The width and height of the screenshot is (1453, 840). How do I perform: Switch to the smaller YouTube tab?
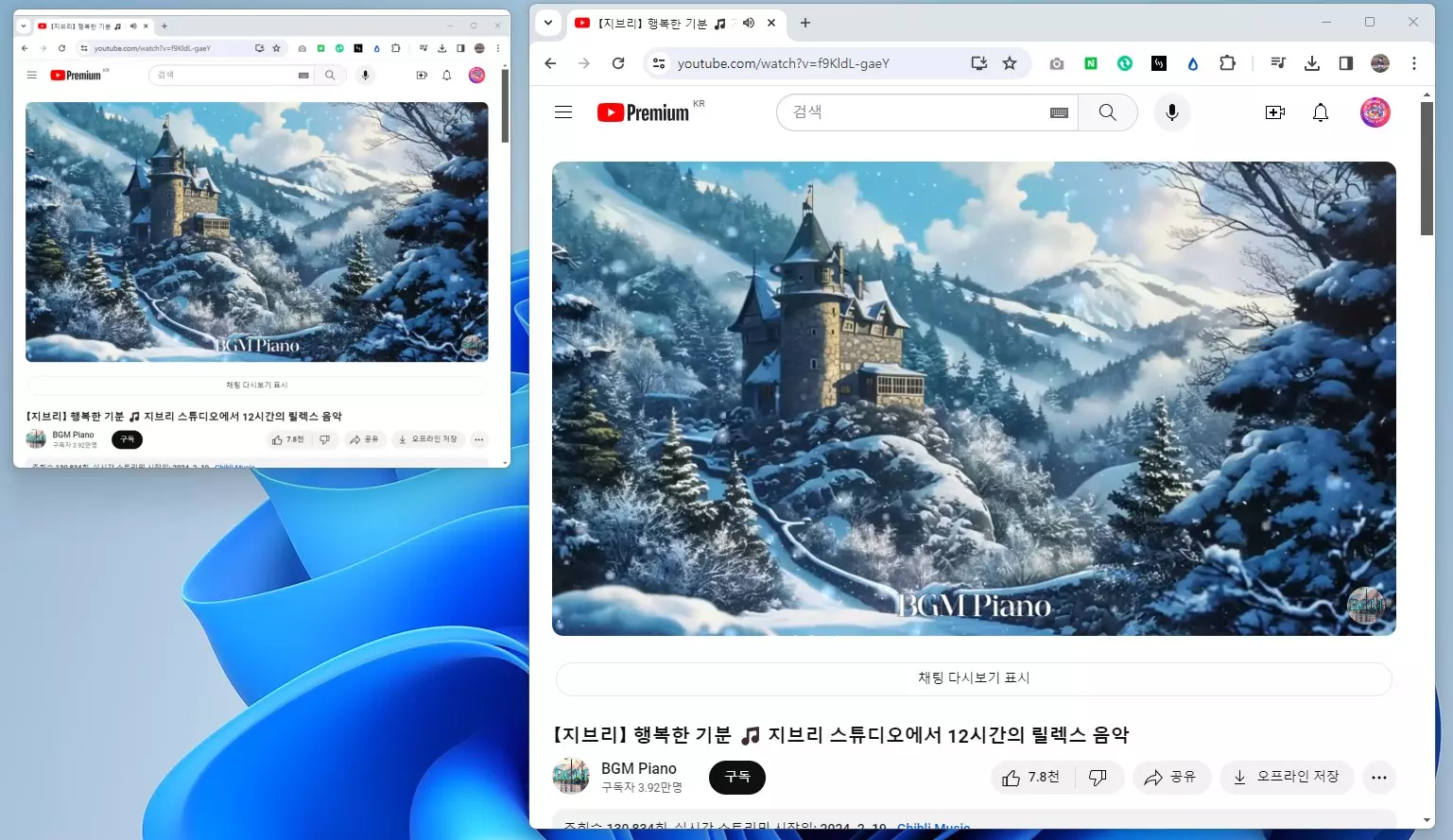[x=85, y=26]
